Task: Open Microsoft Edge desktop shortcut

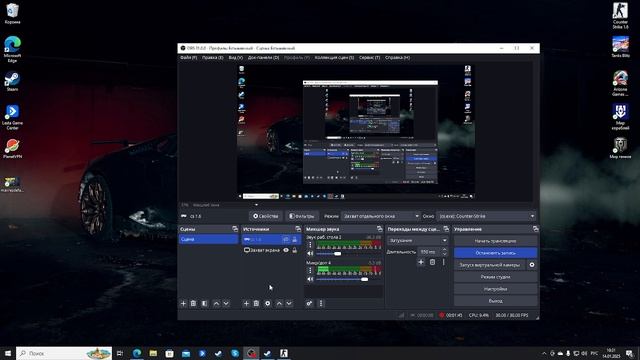Action: (x=12, y=49)
